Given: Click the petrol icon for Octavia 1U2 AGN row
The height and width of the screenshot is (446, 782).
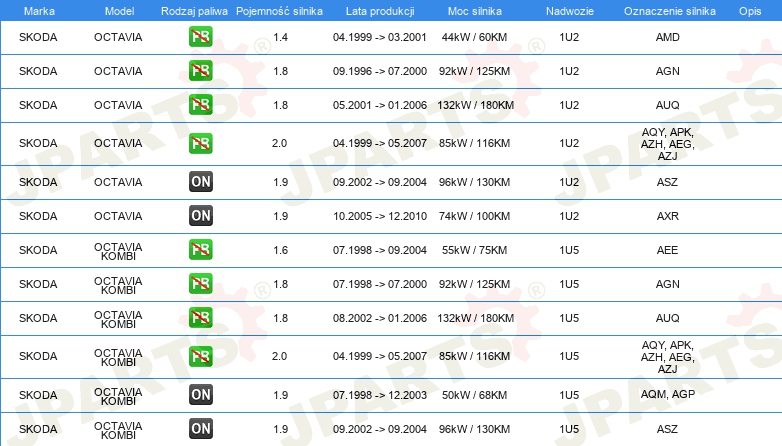Looking at the screenshot, I should (x=200, y=70).
